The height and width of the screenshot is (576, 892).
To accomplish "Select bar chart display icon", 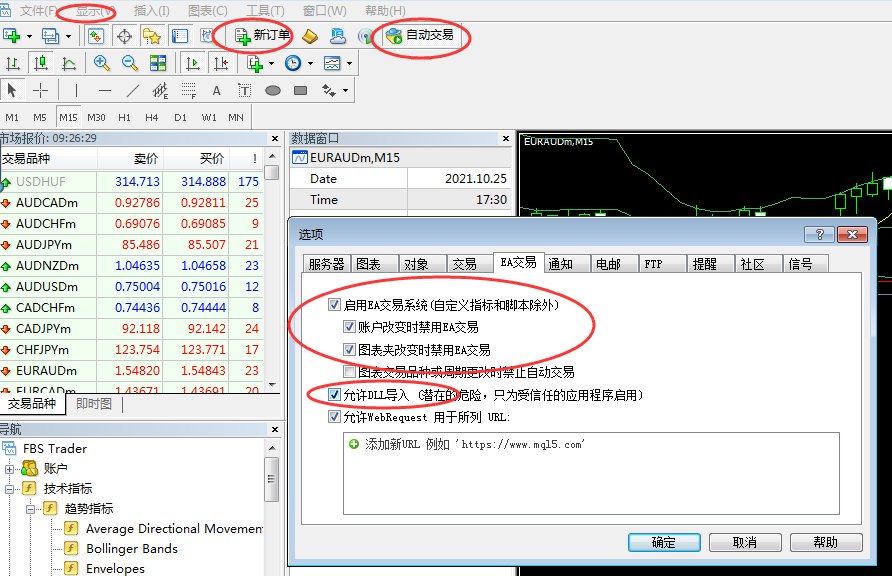I will (x=13, y=63).
